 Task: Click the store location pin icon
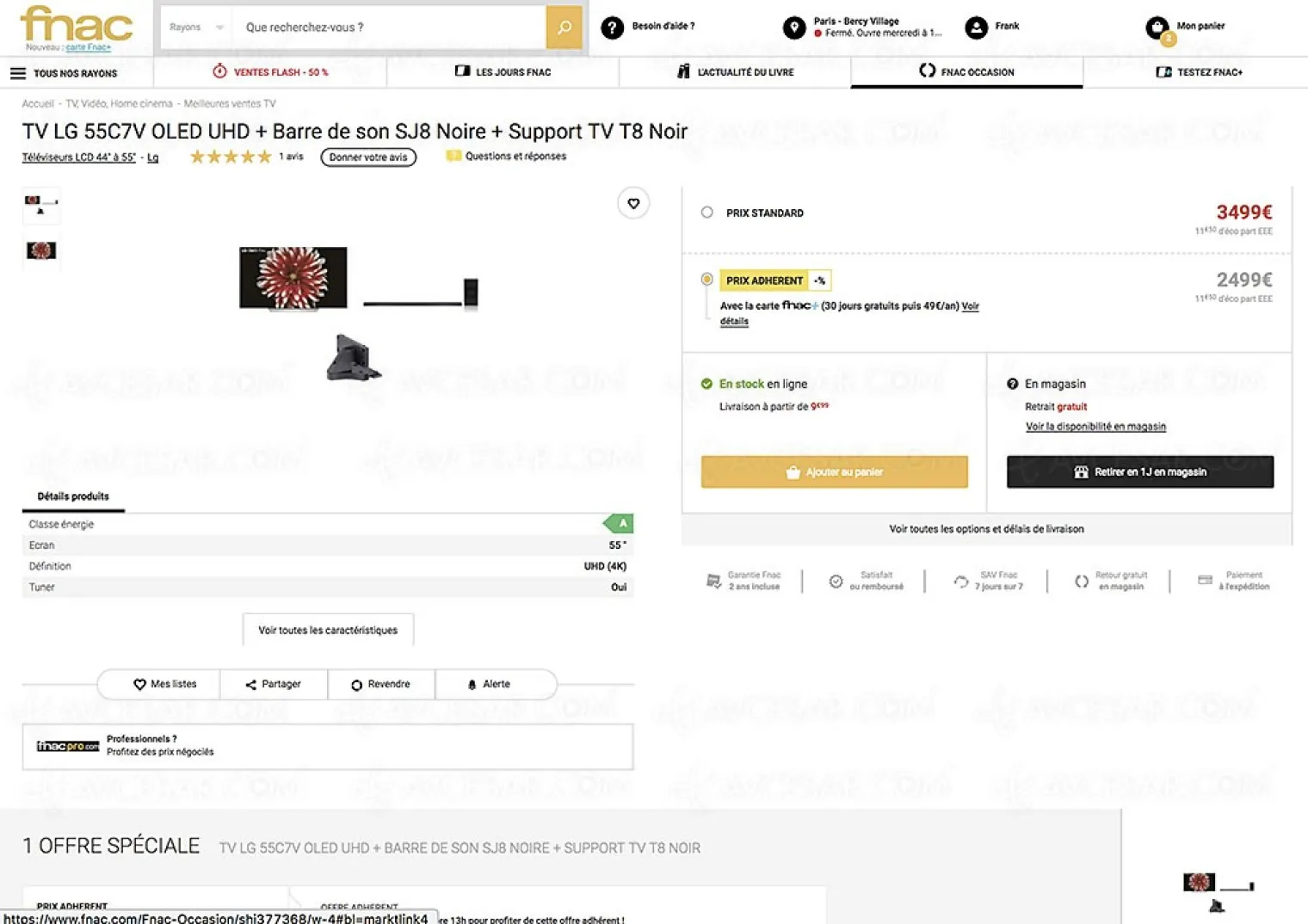794,28
